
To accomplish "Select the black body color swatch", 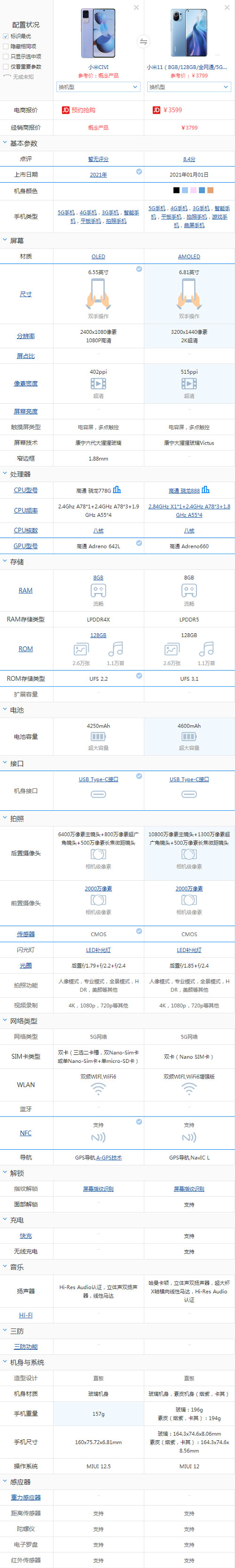I will 177,191.
